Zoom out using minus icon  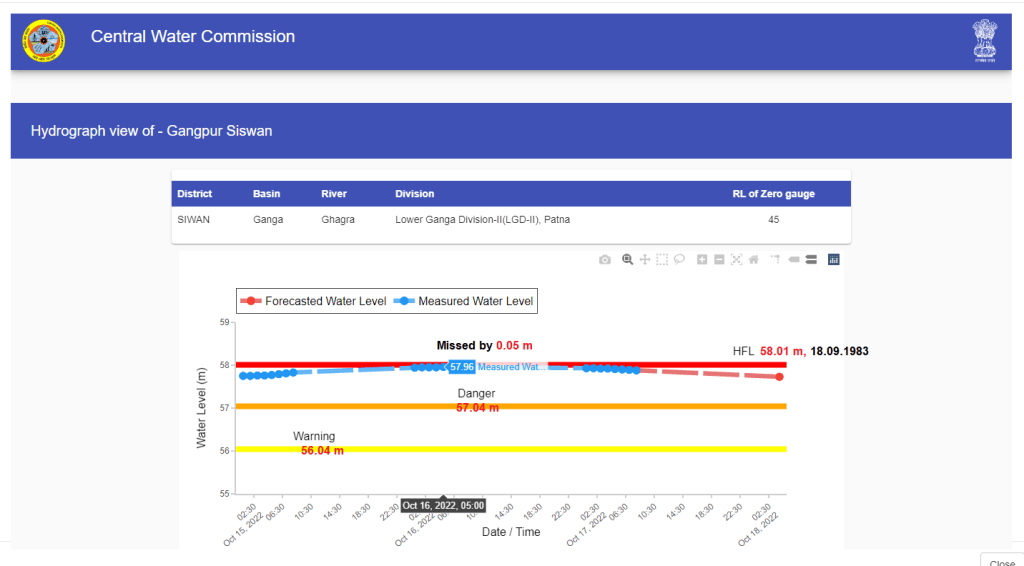[x=719, y=260]
